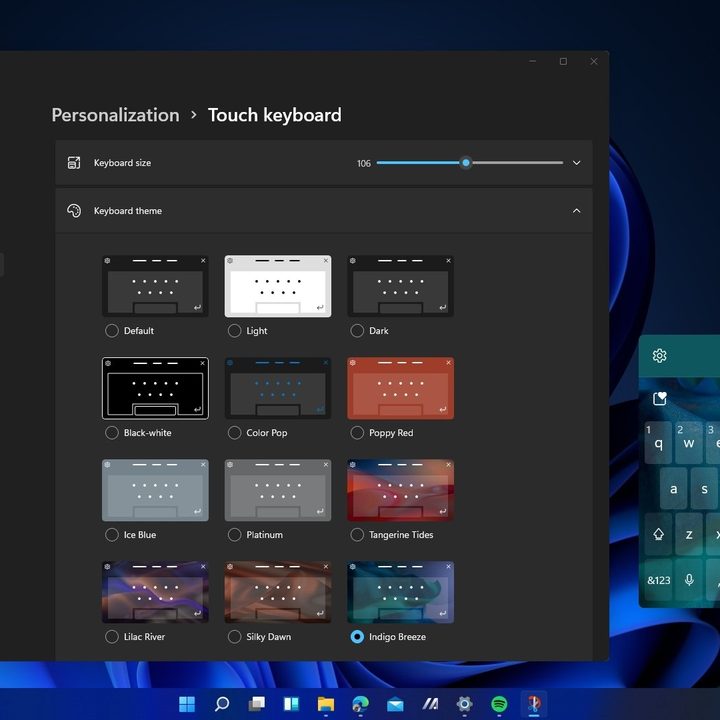Open Widgets from taskbar

click(x=291, y=703)
